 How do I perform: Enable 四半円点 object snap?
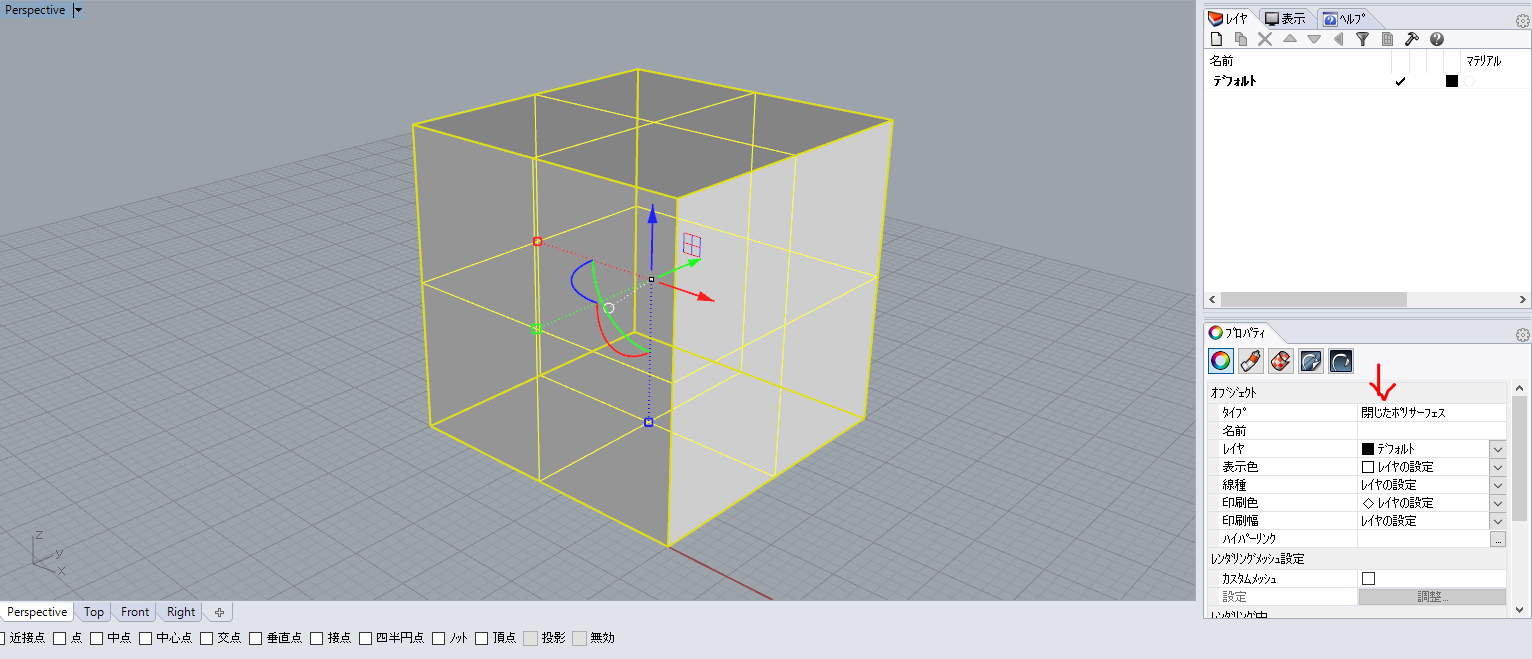(x=366, y=638)
